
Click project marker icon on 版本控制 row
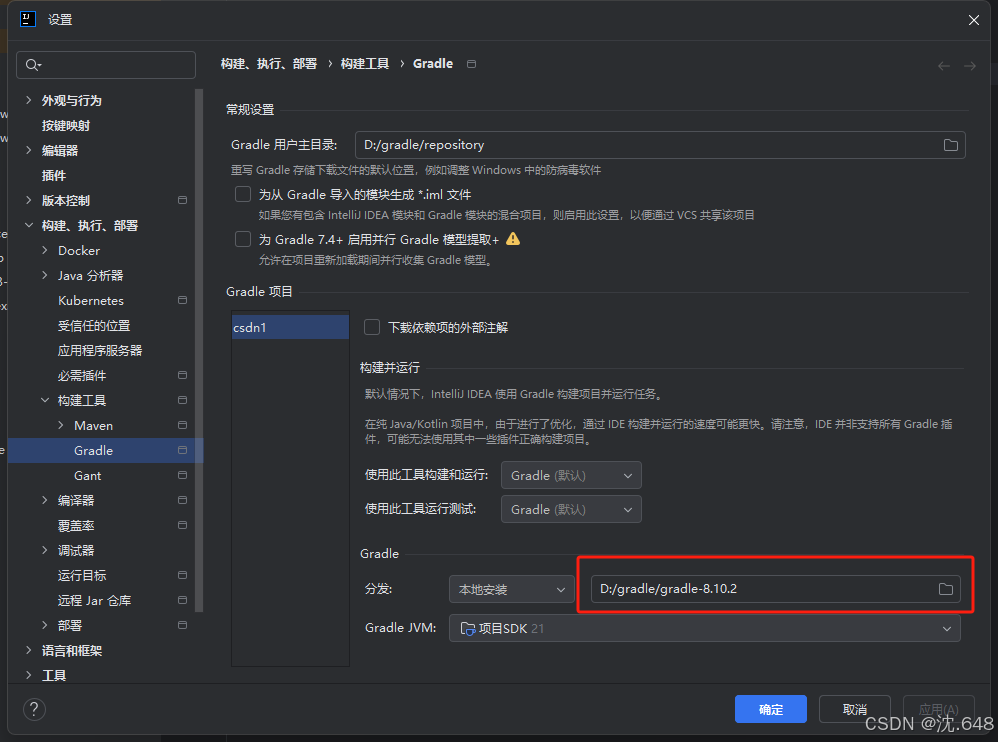182,200
